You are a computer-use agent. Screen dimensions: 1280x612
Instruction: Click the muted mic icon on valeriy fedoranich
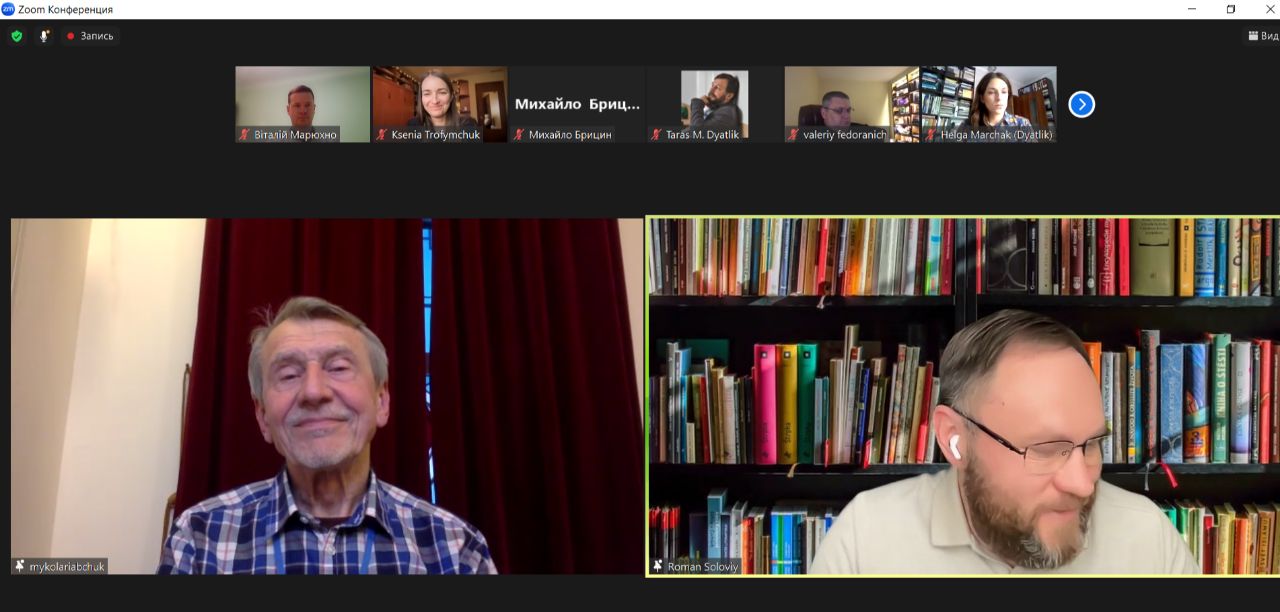click(x=794, y=135)
